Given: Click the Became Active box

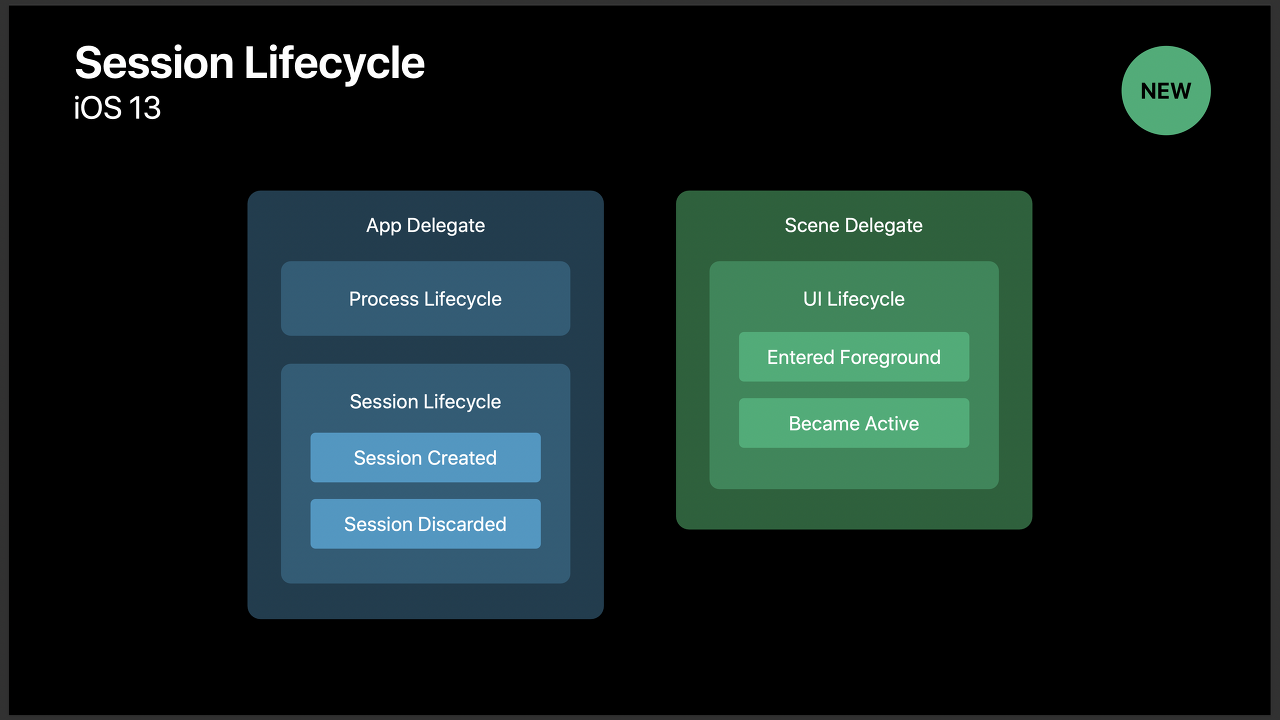Looking at the screenshot, I should point(854,423).
